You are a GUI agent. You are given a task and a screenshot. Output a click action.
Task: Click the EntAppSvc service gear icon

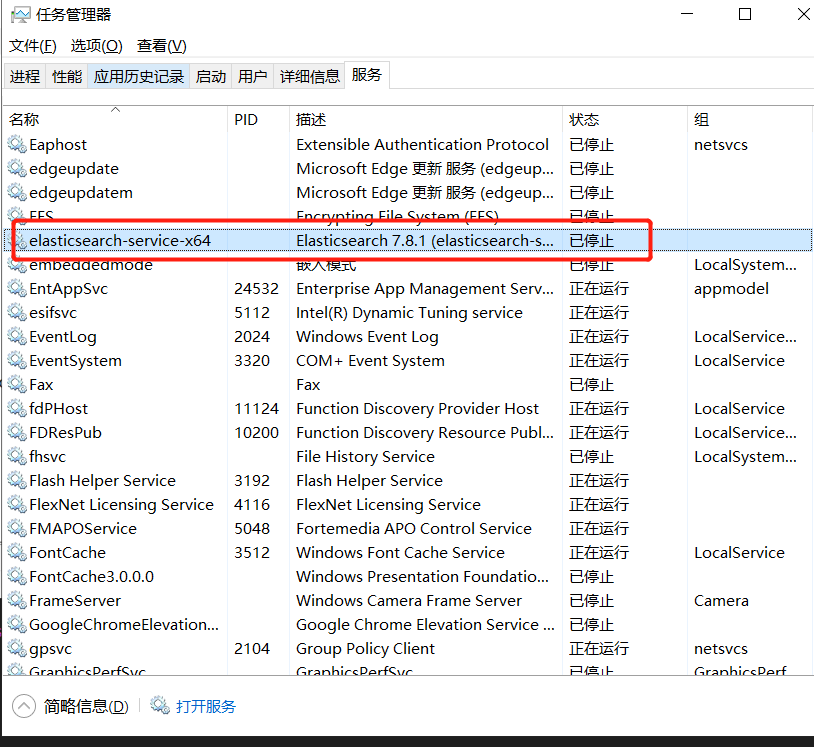17,288
